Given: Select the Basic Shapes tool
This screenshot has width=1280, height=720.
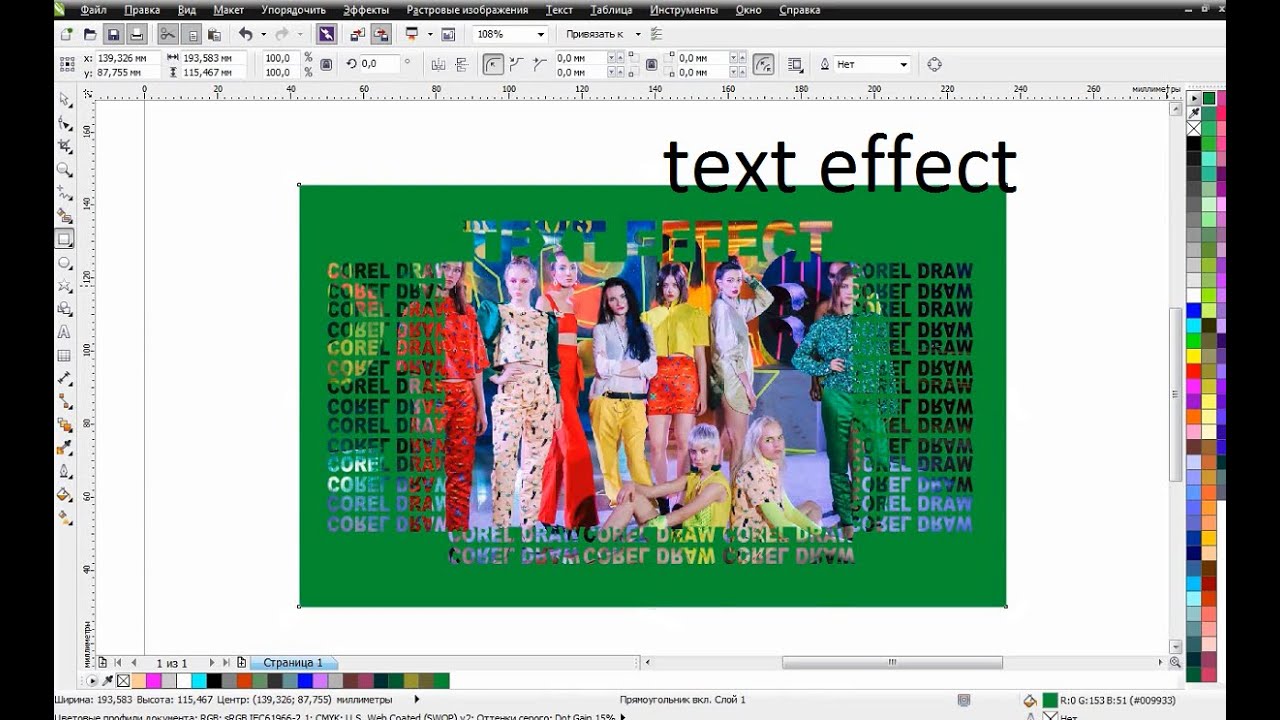Looking at the screenshot, I should [65, 308].
